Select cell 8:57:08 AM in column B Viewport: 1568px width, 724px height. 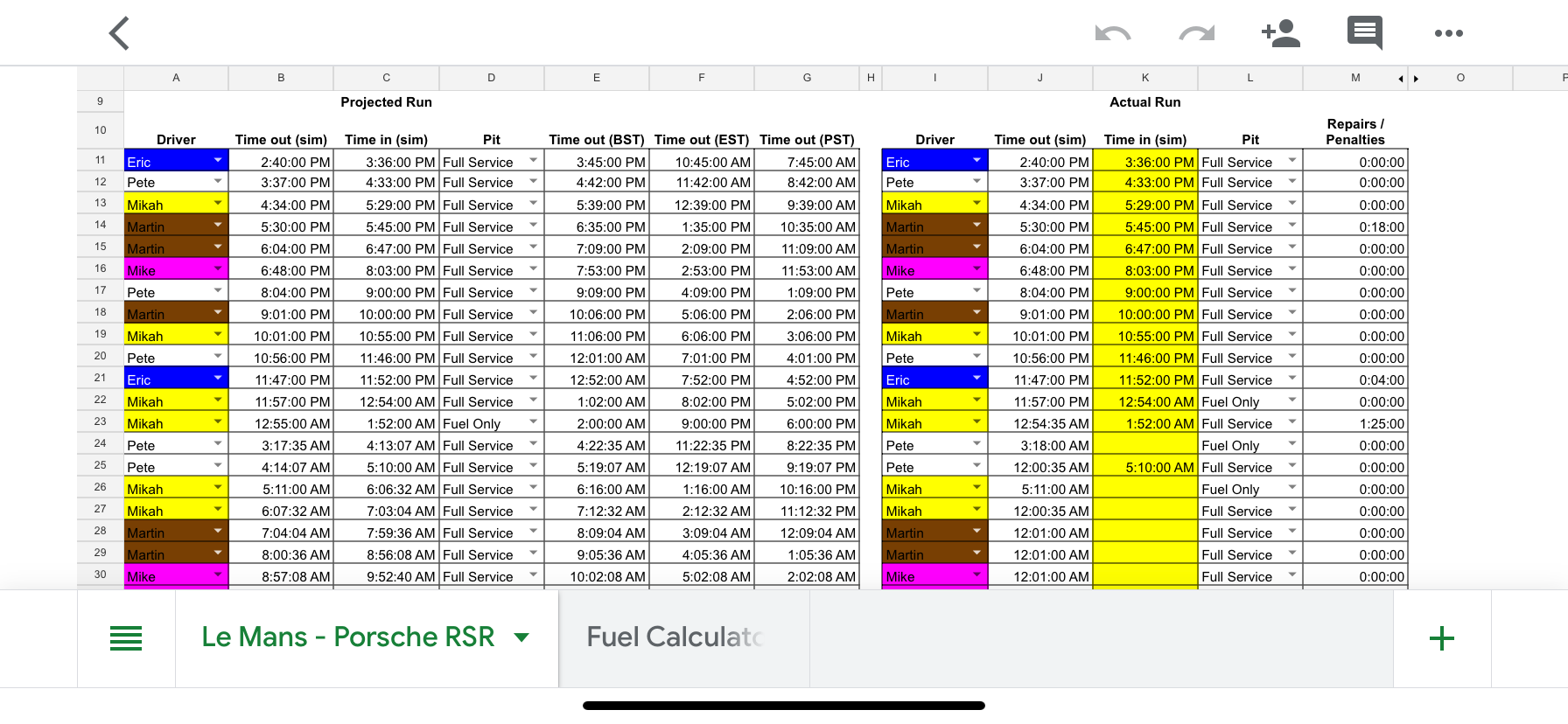[281, 576]
